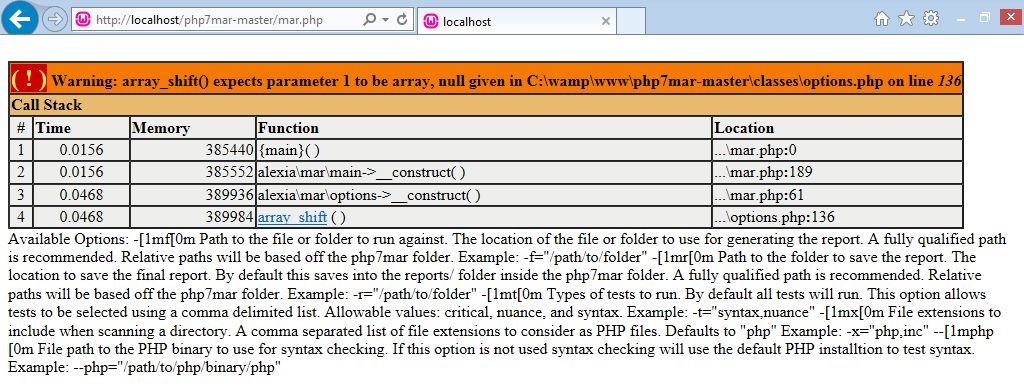The width and height of the screenshot is (1024, 390).
Task: Click the orange warning exclamation icon
Action: 29,79
